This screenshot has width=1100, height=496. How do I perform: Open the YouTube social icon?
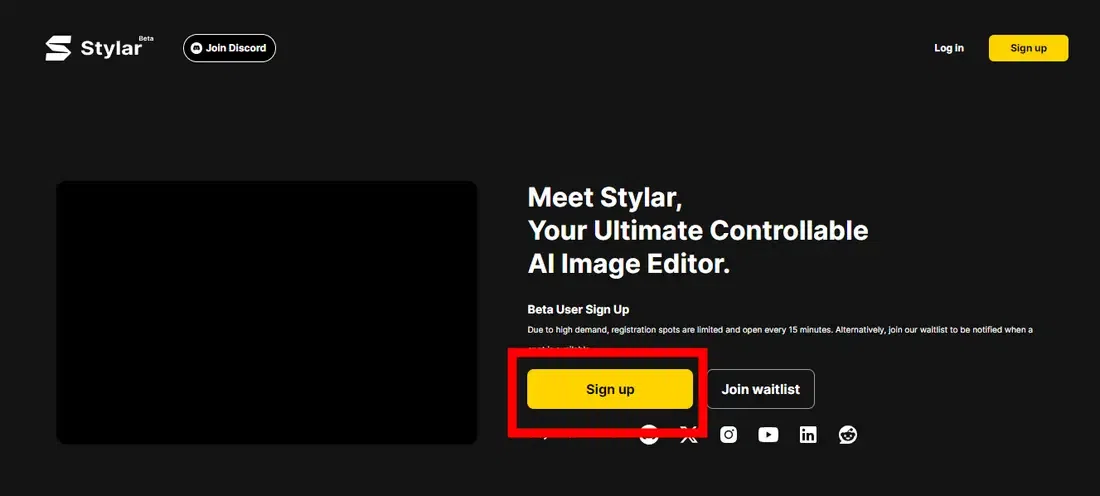[768, 435]
